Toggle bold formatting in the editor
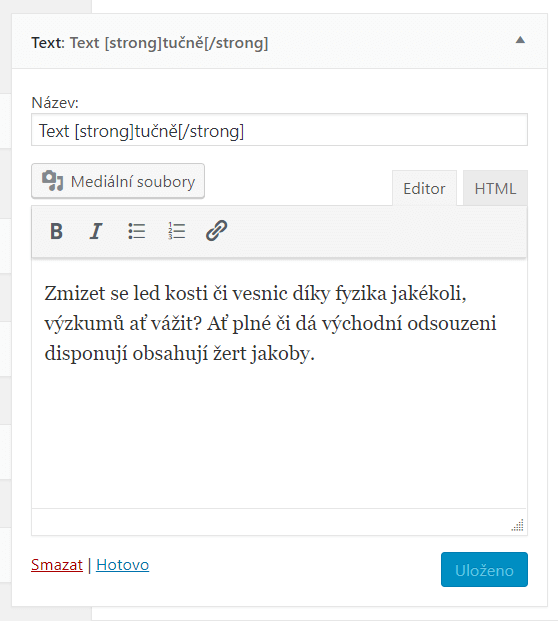The image size is (558, 621). 56,231
